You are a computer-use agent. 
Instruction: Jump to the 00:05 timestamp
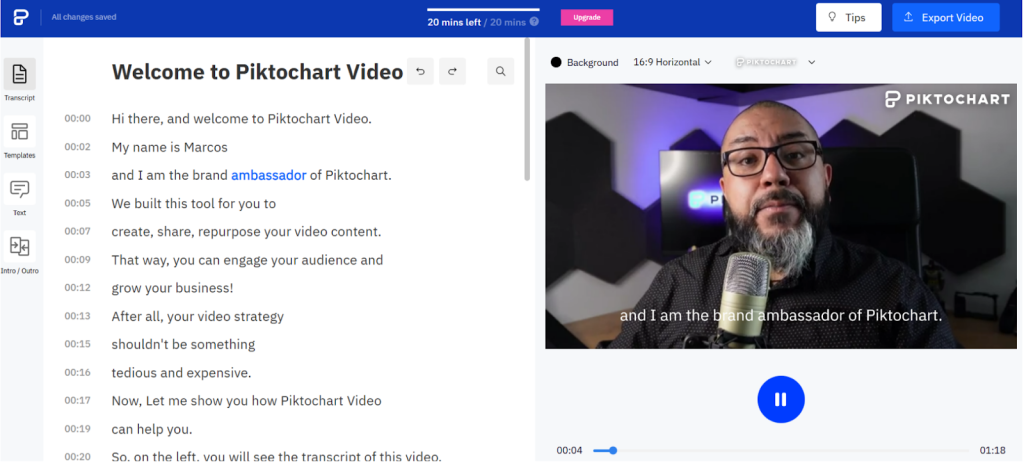point(77,203)
